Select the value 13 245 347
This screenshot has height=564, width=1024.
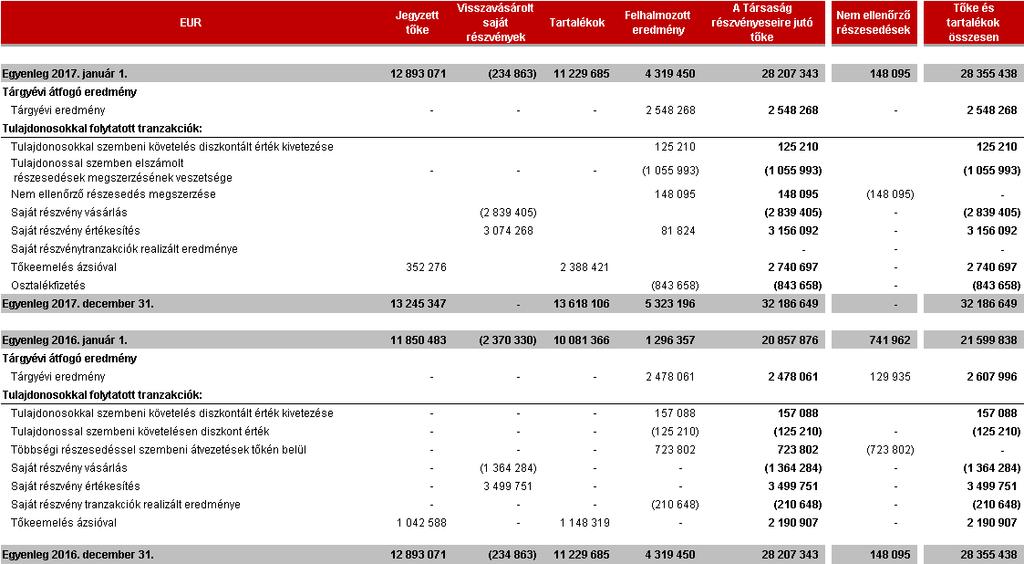point(418,304)
